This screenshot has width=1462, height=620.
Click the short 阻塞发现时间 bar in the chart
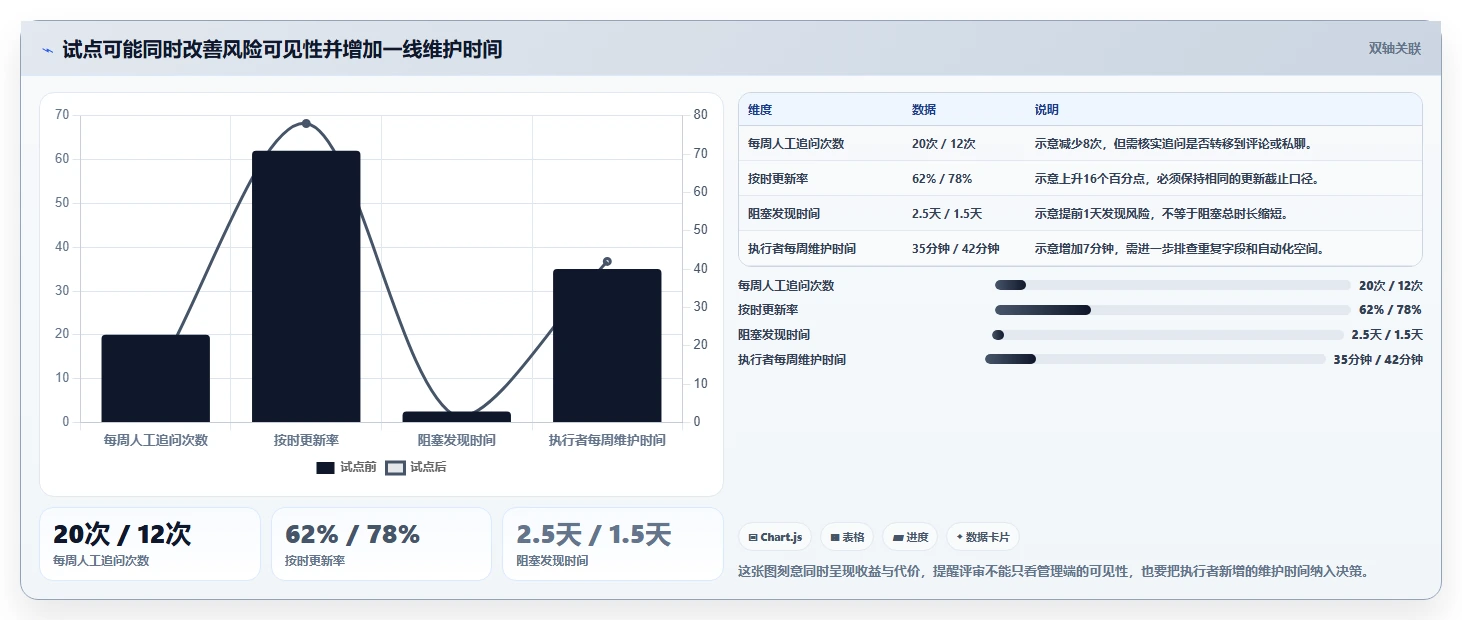[457, 417]
